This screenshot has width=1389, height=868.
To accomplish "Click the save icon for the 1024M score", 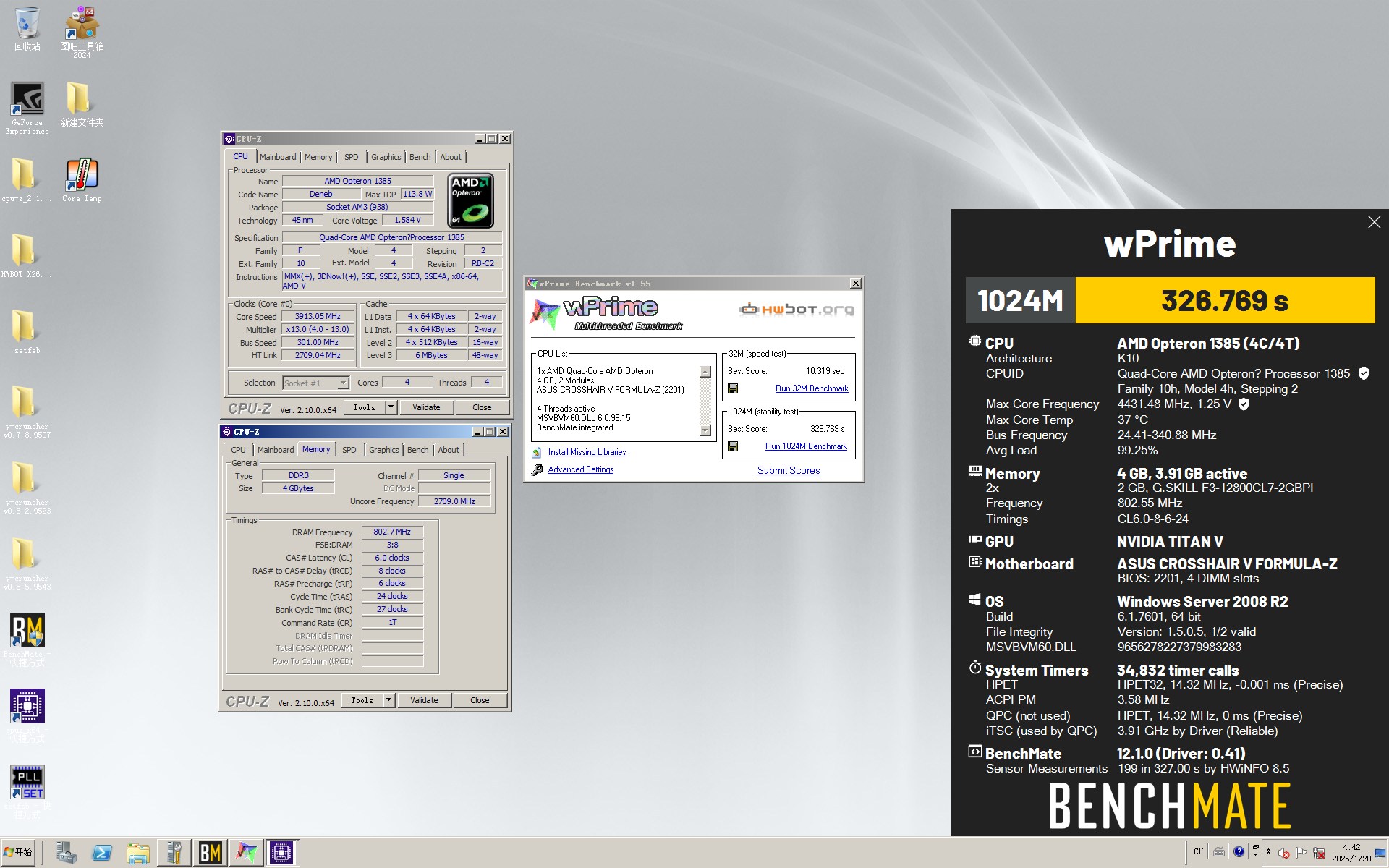I will click(733, 446).
